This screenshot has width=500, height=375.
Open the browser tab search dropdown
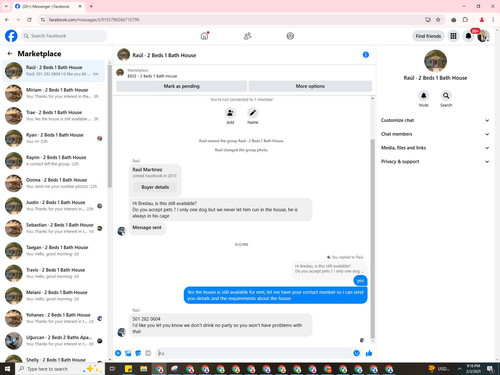(x=6, y=6)
